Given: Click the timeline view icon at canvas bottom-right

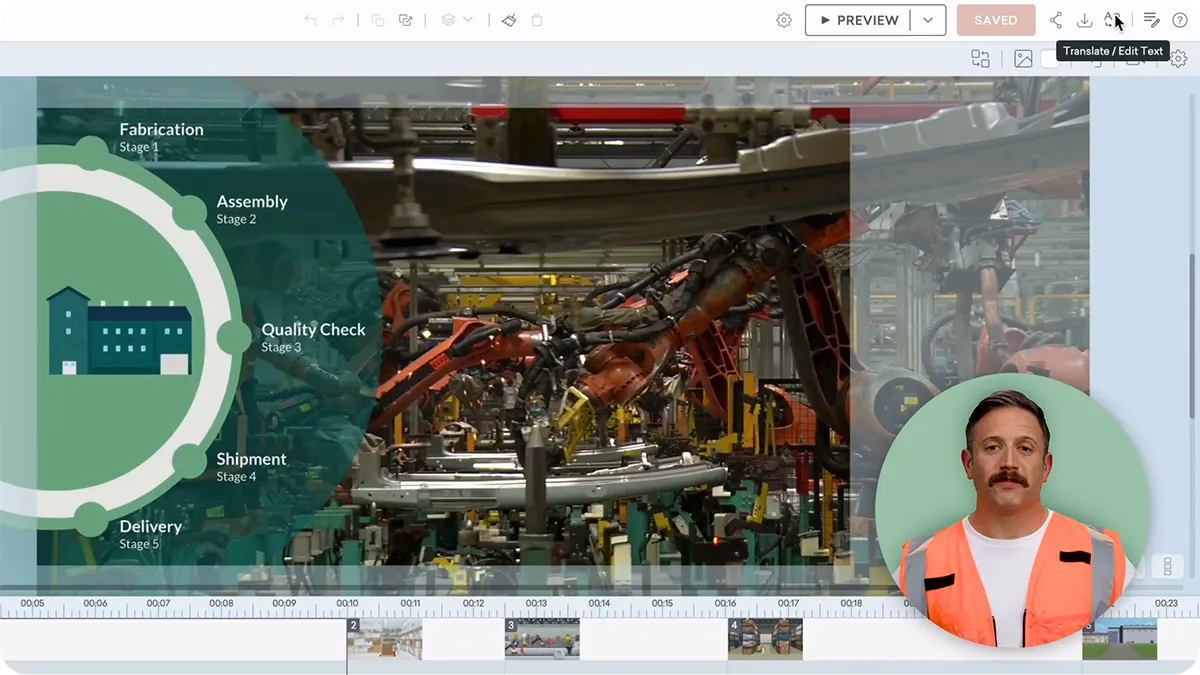Looking at the screenshot, I should [x=1167, y=567].
